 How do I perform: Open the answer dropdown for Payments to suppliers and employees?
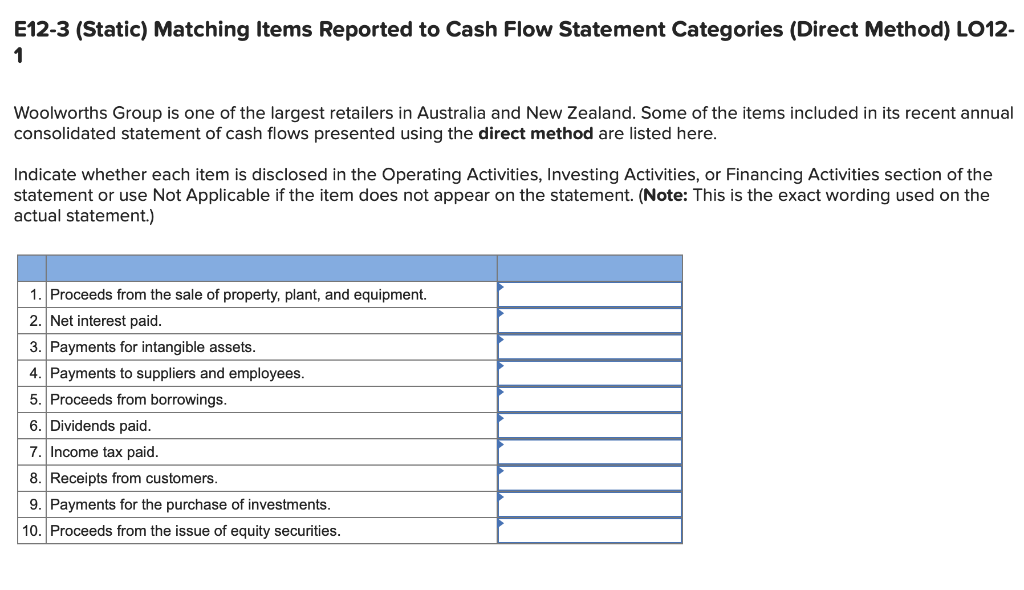point(589,372)
